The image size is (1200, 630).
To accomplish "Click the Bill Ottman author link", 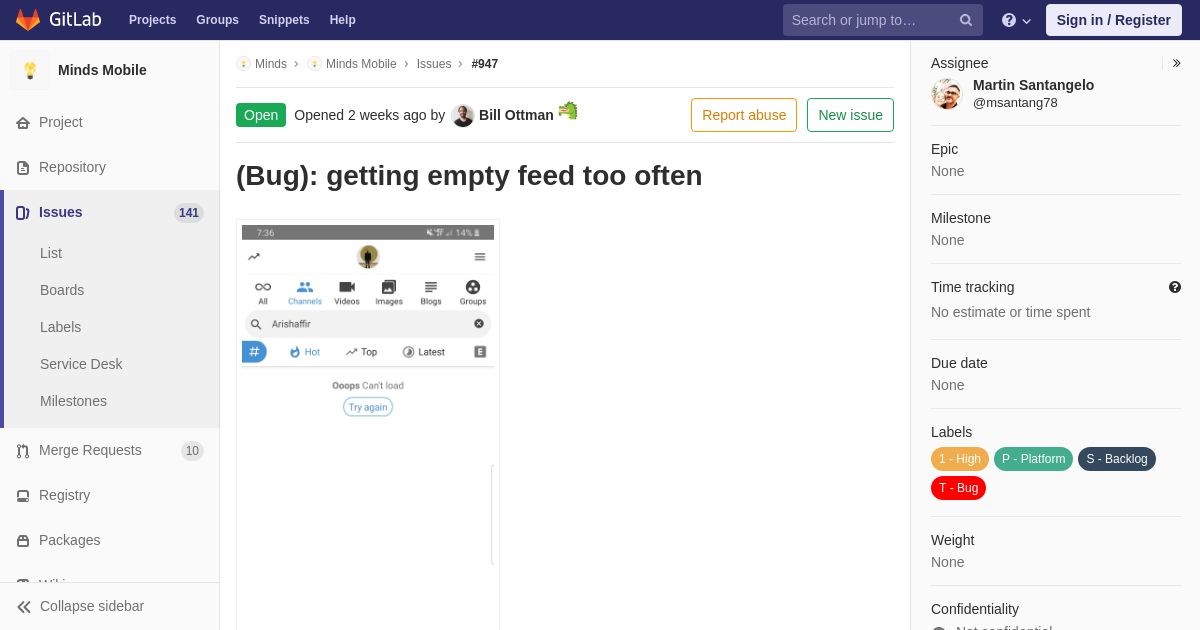I will click(516, 115).
